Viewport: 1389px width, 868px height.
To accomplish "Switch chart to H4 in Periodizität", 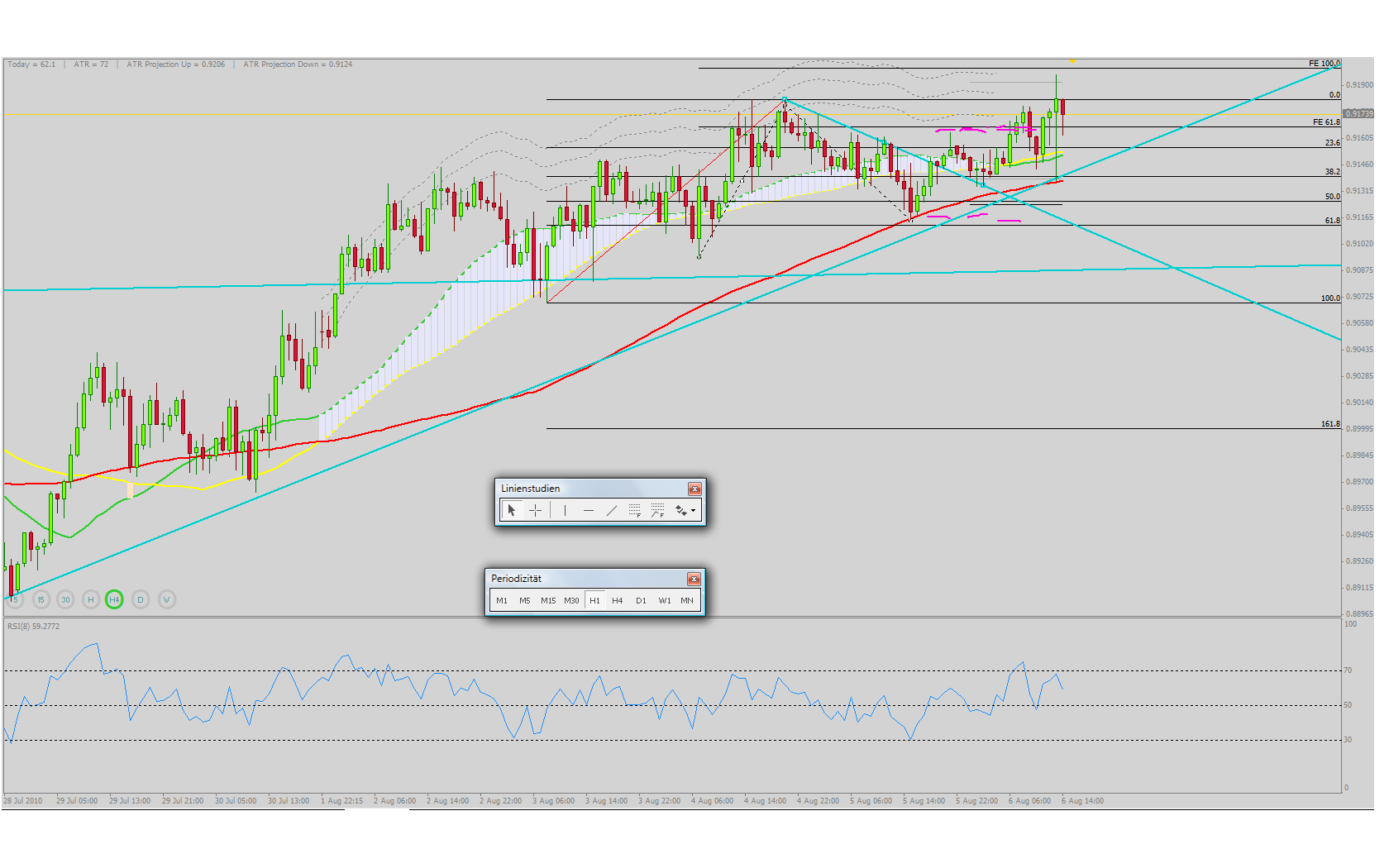I will pos(618,600).
